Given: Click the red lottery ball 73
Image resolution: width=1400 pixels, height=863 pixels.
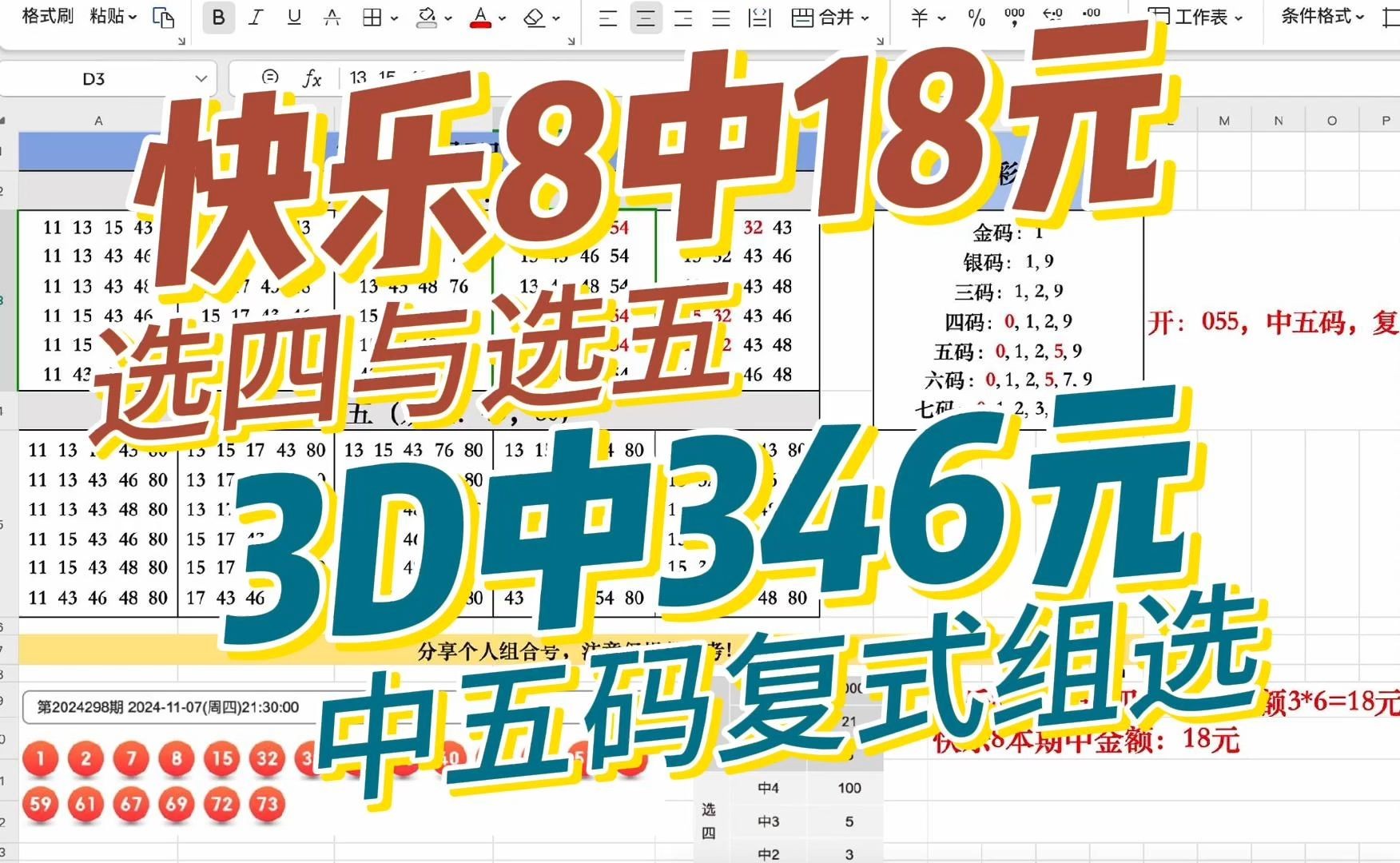Looking at the screenshot, I should [x=267, y=804].
